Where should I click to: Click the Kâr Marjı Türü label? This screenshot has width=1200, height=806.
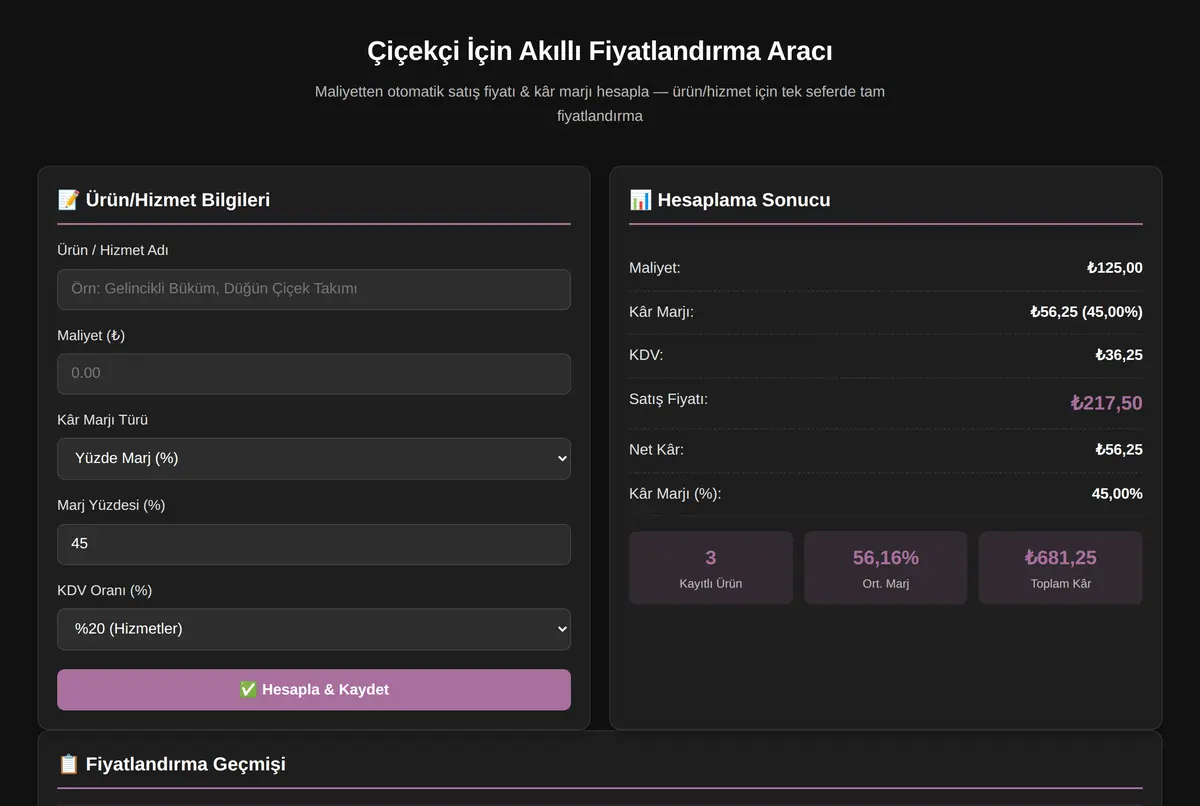(x=103, y=420)
